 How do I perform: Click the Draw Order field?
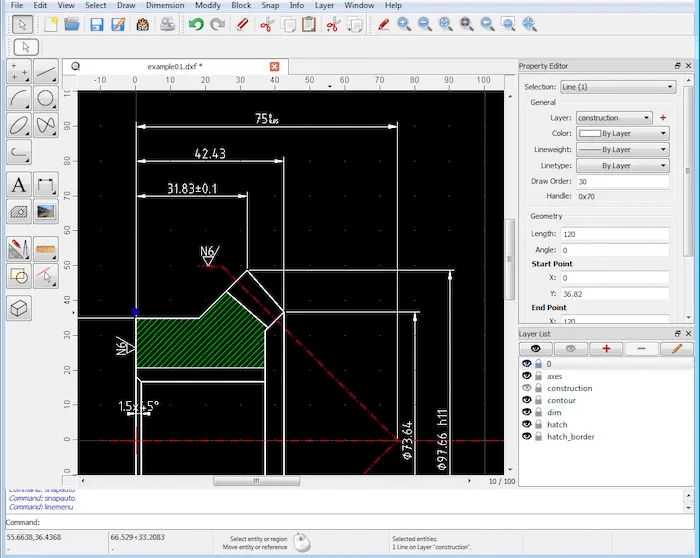(623, 181)
